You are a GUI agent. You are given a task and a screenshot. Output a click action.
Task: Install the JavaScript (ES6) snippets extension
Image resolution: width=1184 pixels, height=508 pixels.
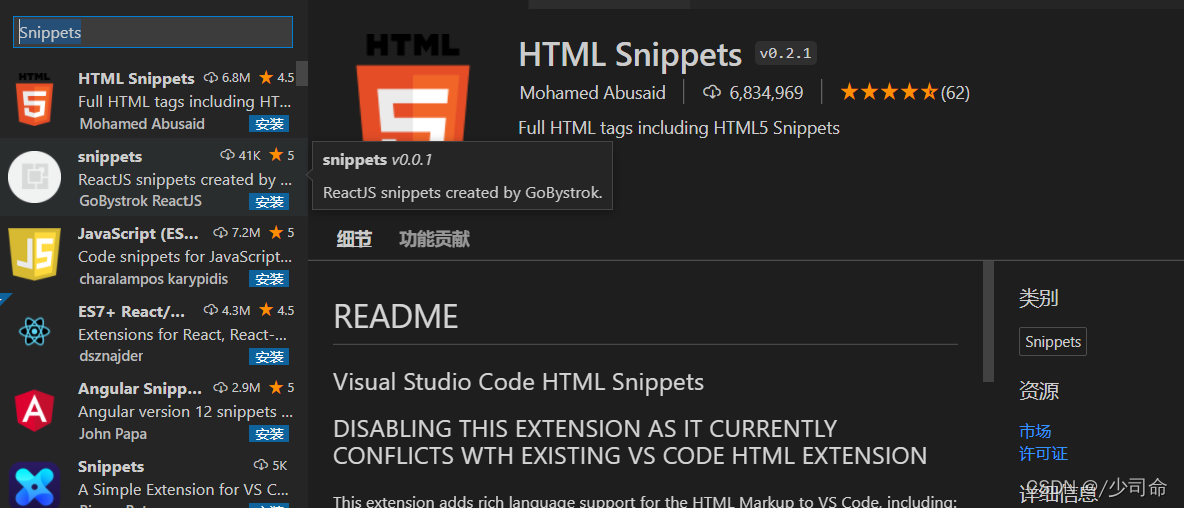[x=269, y=279]
